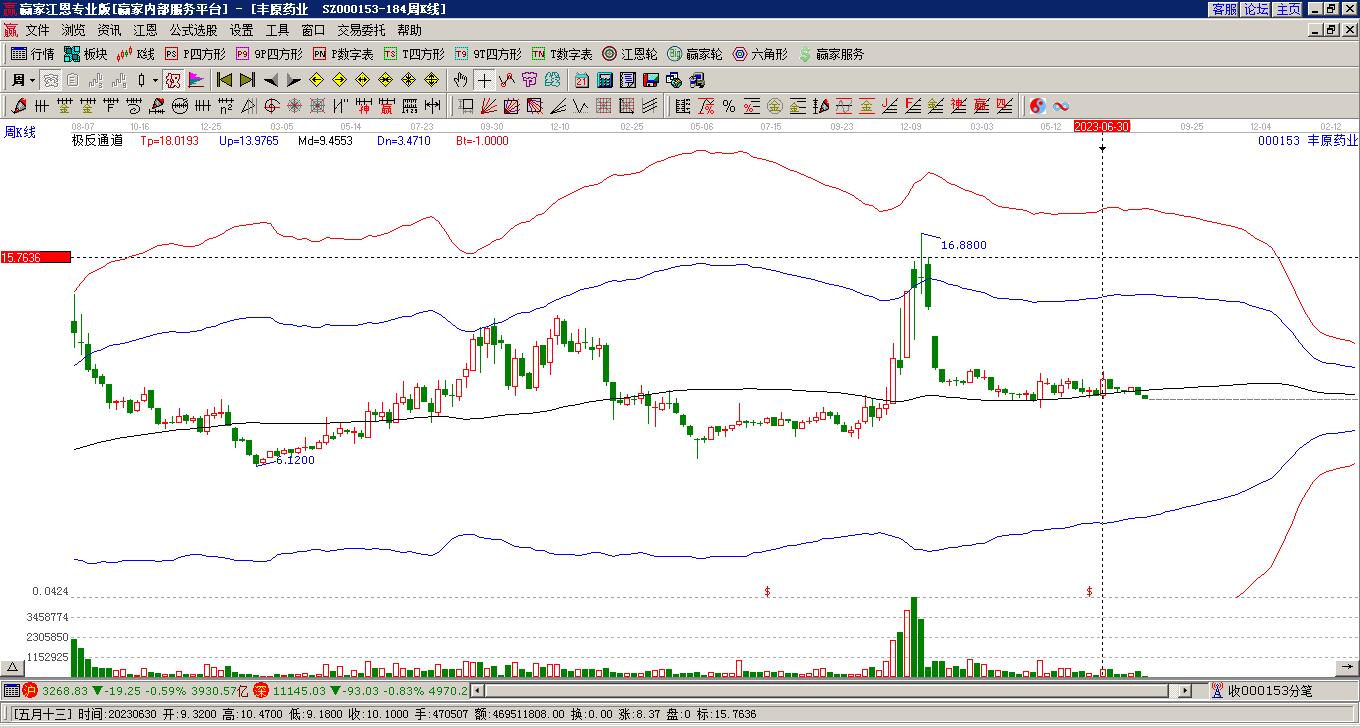Click the horizontal scrollbar right arrow

[1185, 690]
